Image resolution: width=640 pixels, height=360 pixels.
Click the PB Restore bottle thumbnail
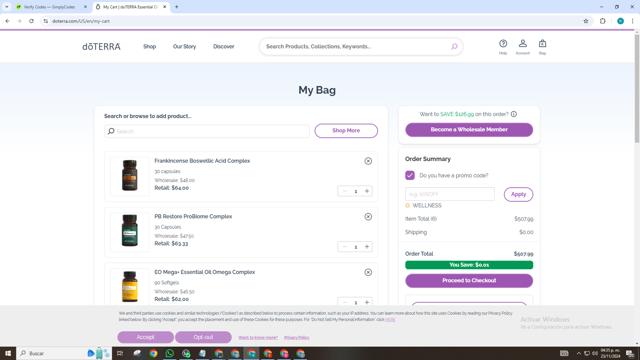tap(130, 231)
